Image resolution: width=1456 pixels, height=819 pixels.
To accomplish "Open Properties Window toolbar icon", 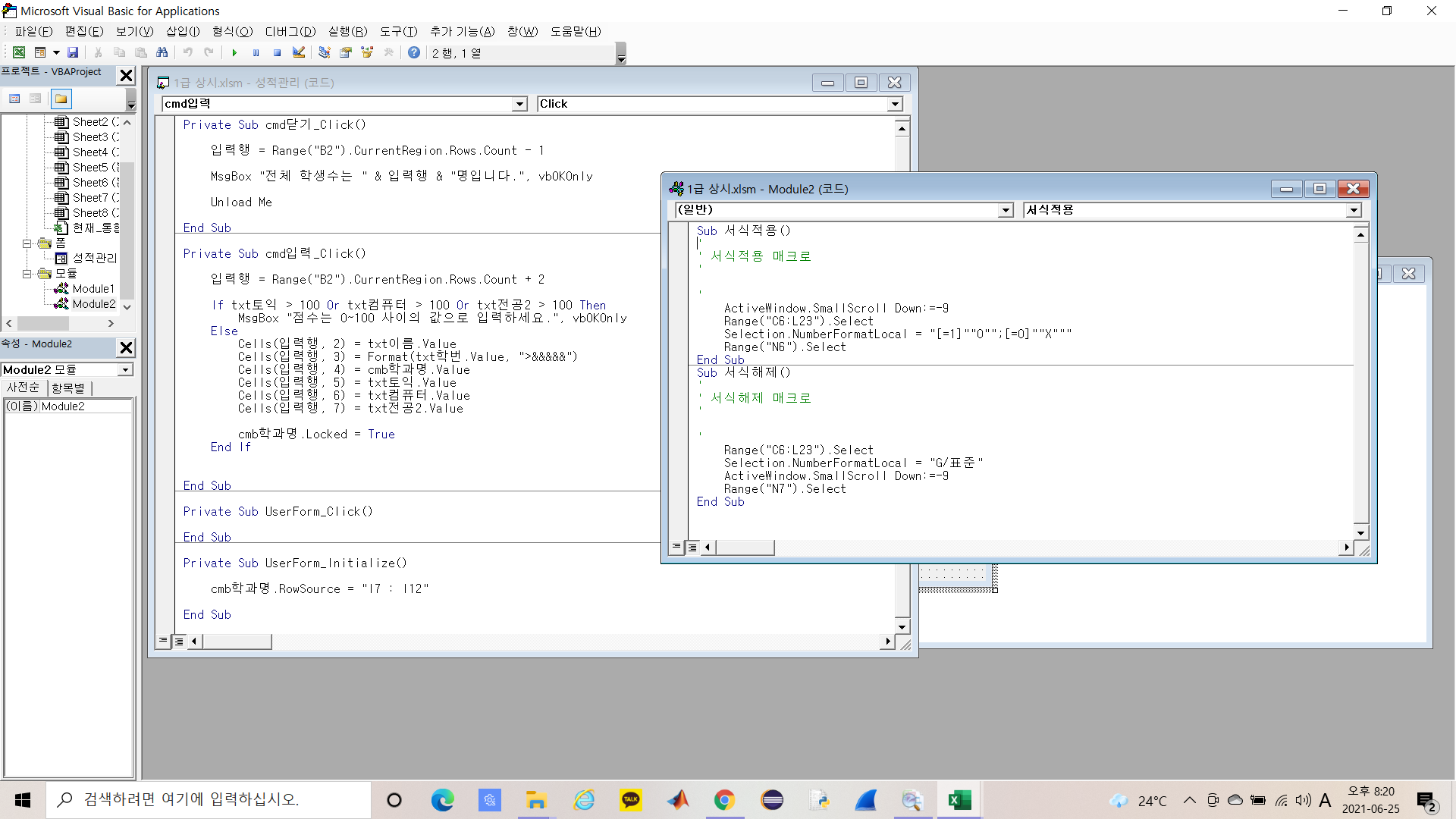I will (346, 52).
